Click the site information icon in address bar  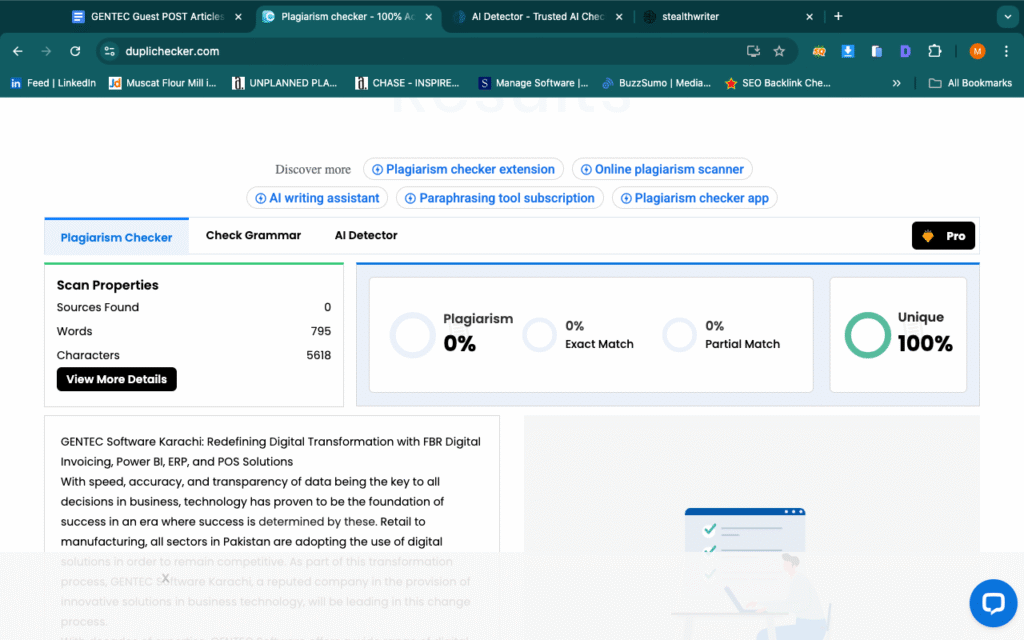(109, 51)
